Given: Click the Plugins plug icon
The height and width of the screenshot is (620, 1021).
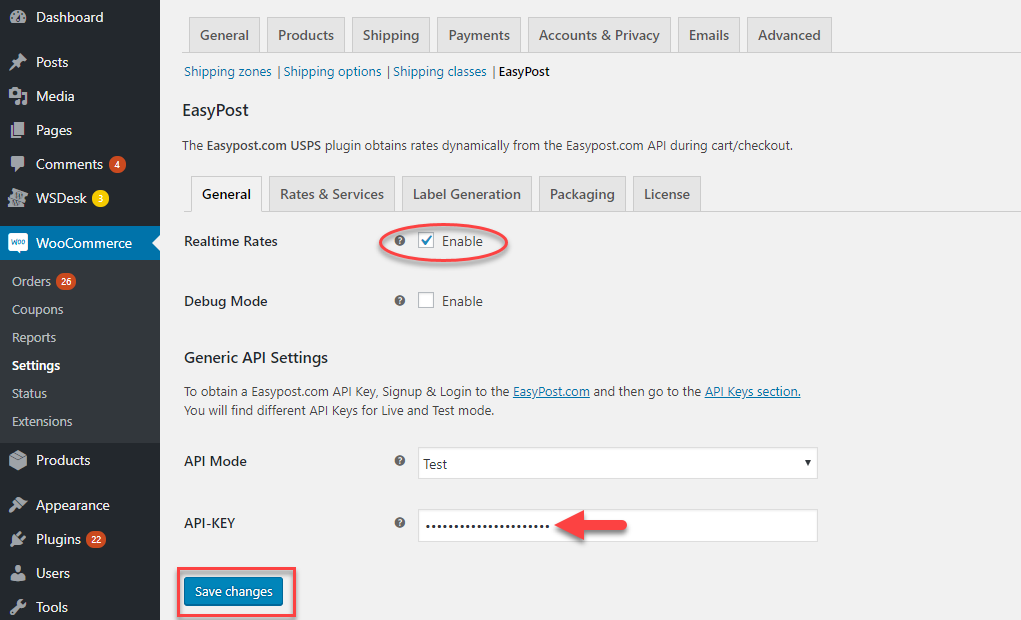Looking at the screenshot, I should pos(18,539).
